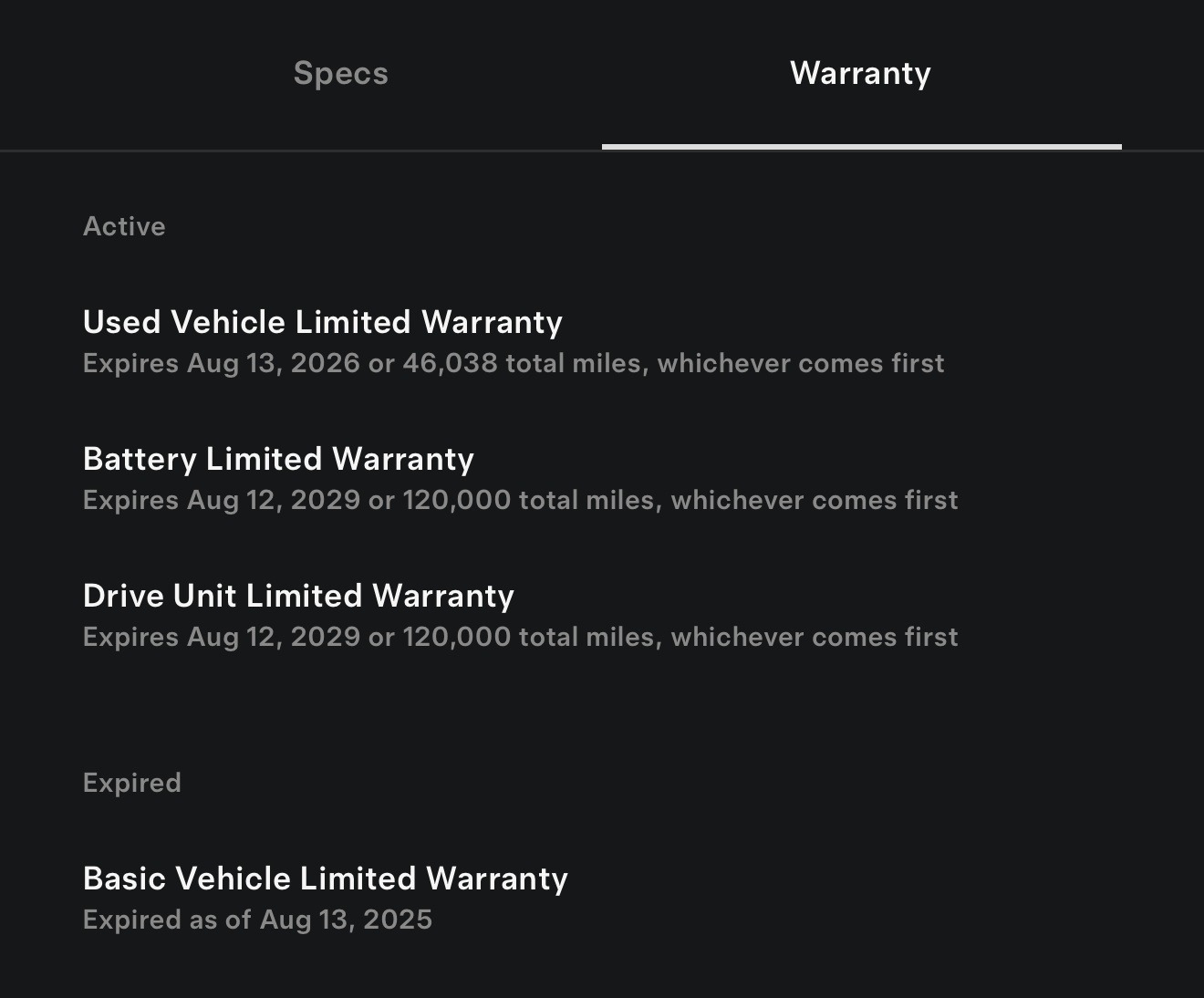The height and width of the screenshot is (998, 1204).
Task: Click "whichever comes first" under Battery warranty
Action: pyautogui.click(x=815, y=500)
